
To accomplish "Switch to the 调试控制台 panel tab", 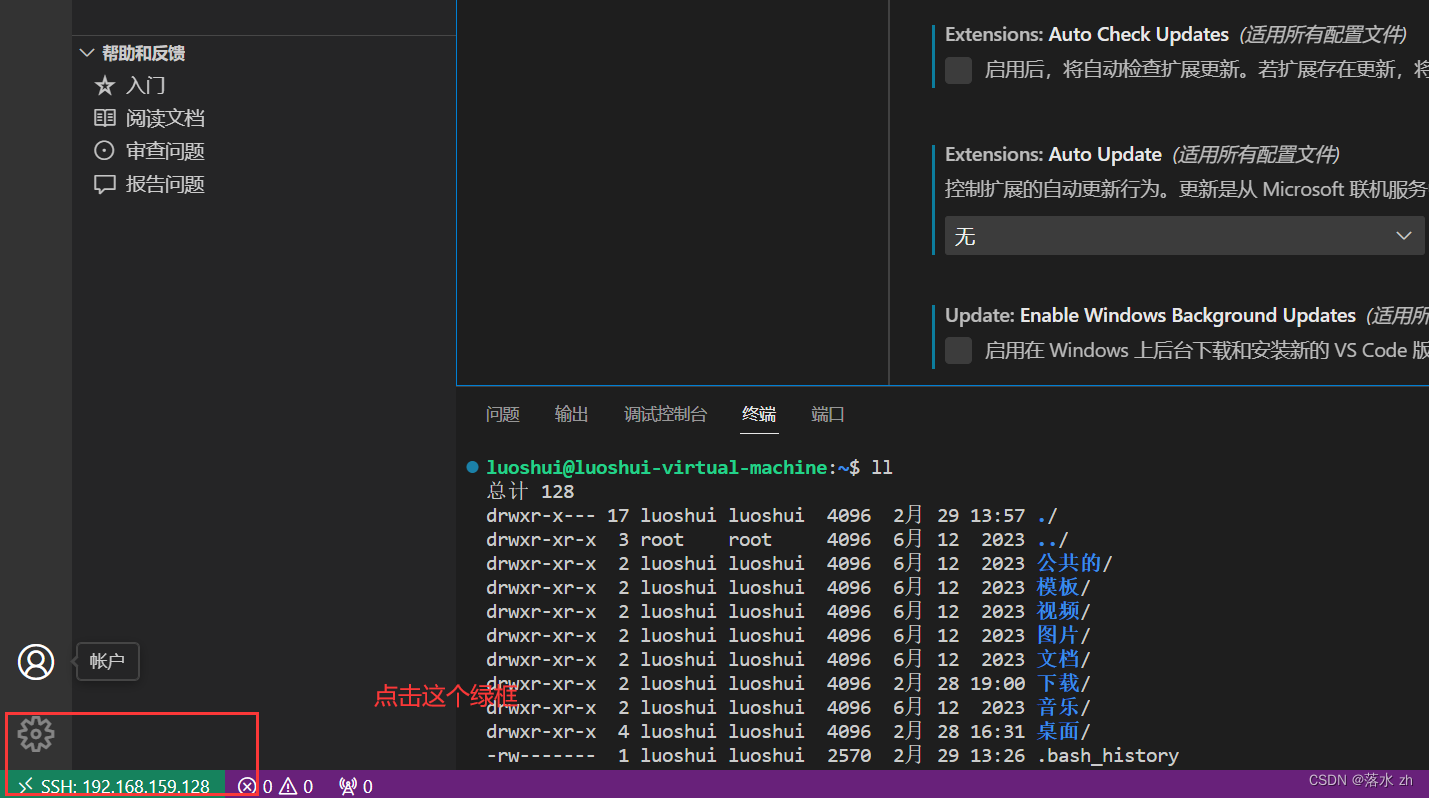I will 665,414.
